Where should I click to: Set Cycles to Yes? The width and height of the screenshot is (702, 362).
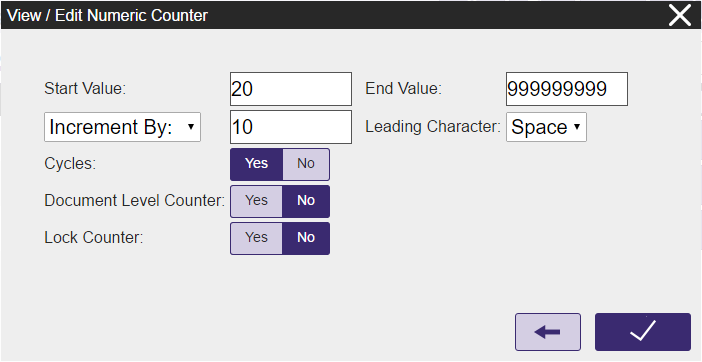click(x=257, y=164)
